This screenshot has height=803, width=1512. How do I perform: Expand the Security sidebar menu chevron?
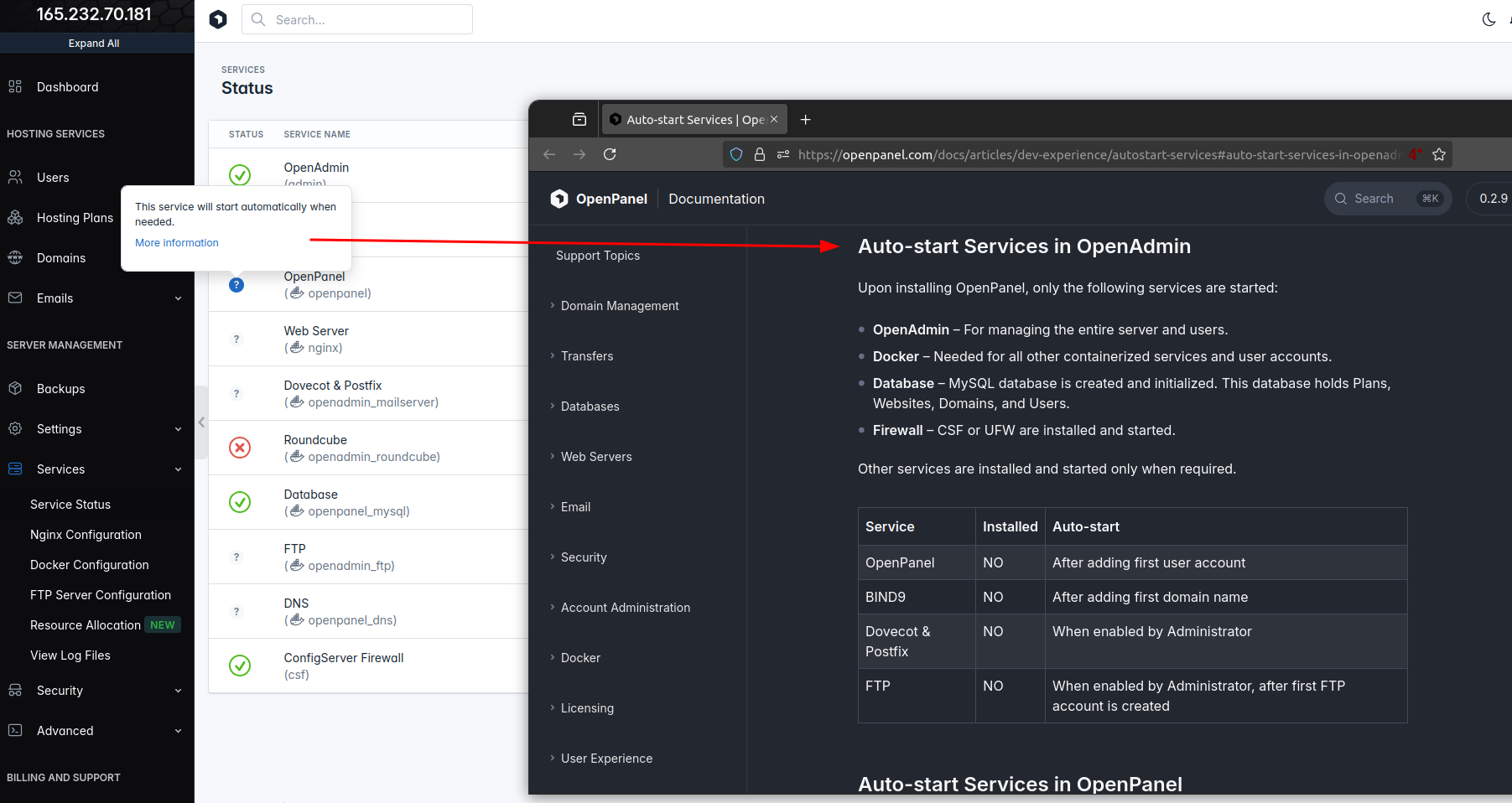(x=178, y=691)
